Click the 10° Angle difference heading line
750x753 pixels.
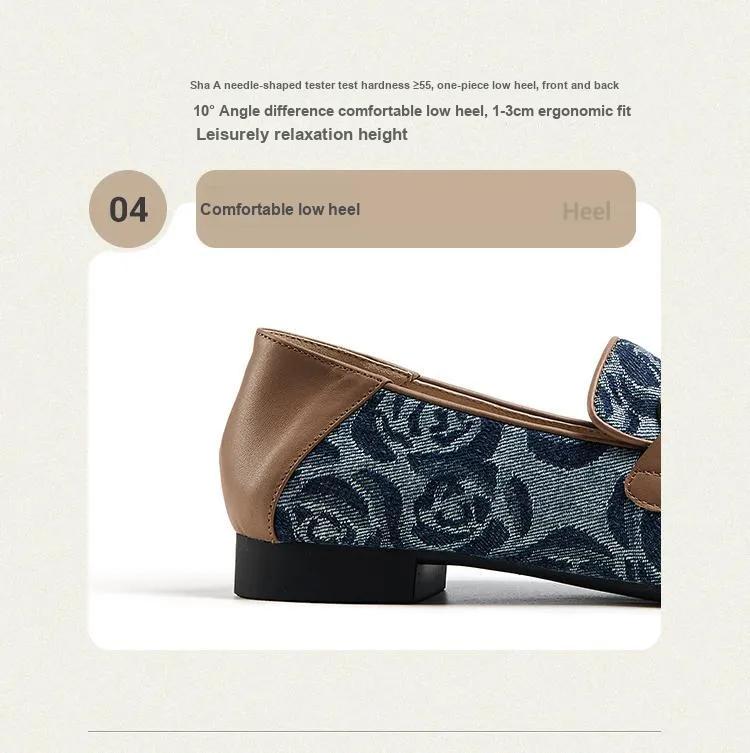coord(411,111)
